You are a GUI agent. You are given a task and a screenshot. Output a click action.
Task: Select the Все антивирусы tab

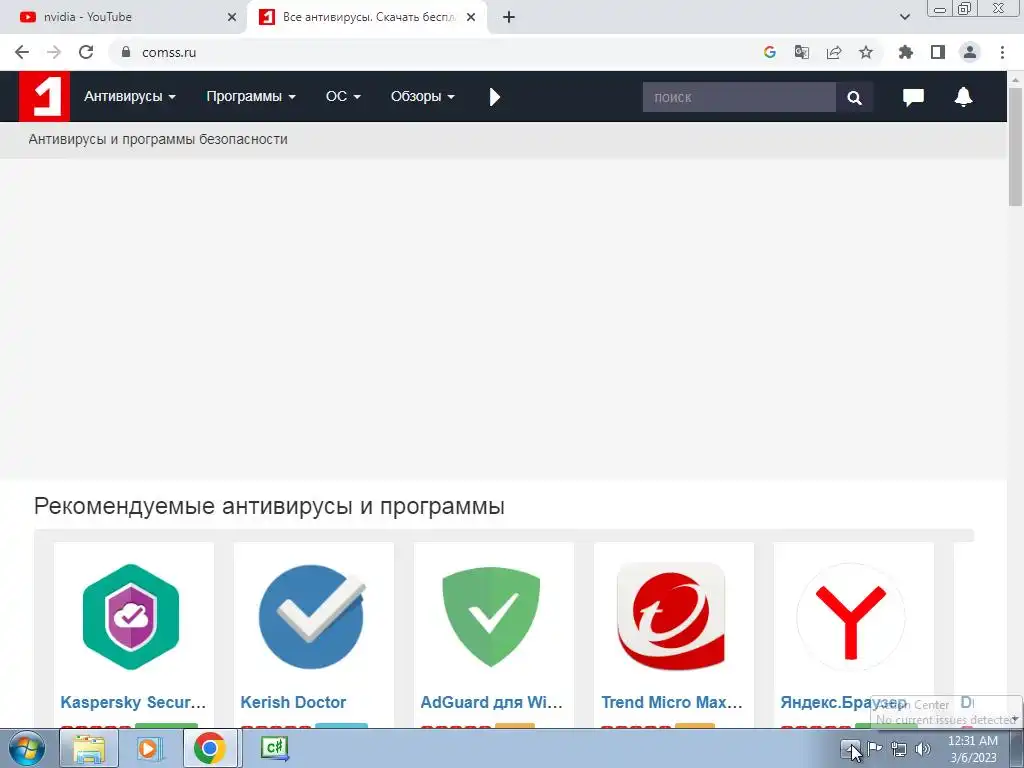pos(367,17)
